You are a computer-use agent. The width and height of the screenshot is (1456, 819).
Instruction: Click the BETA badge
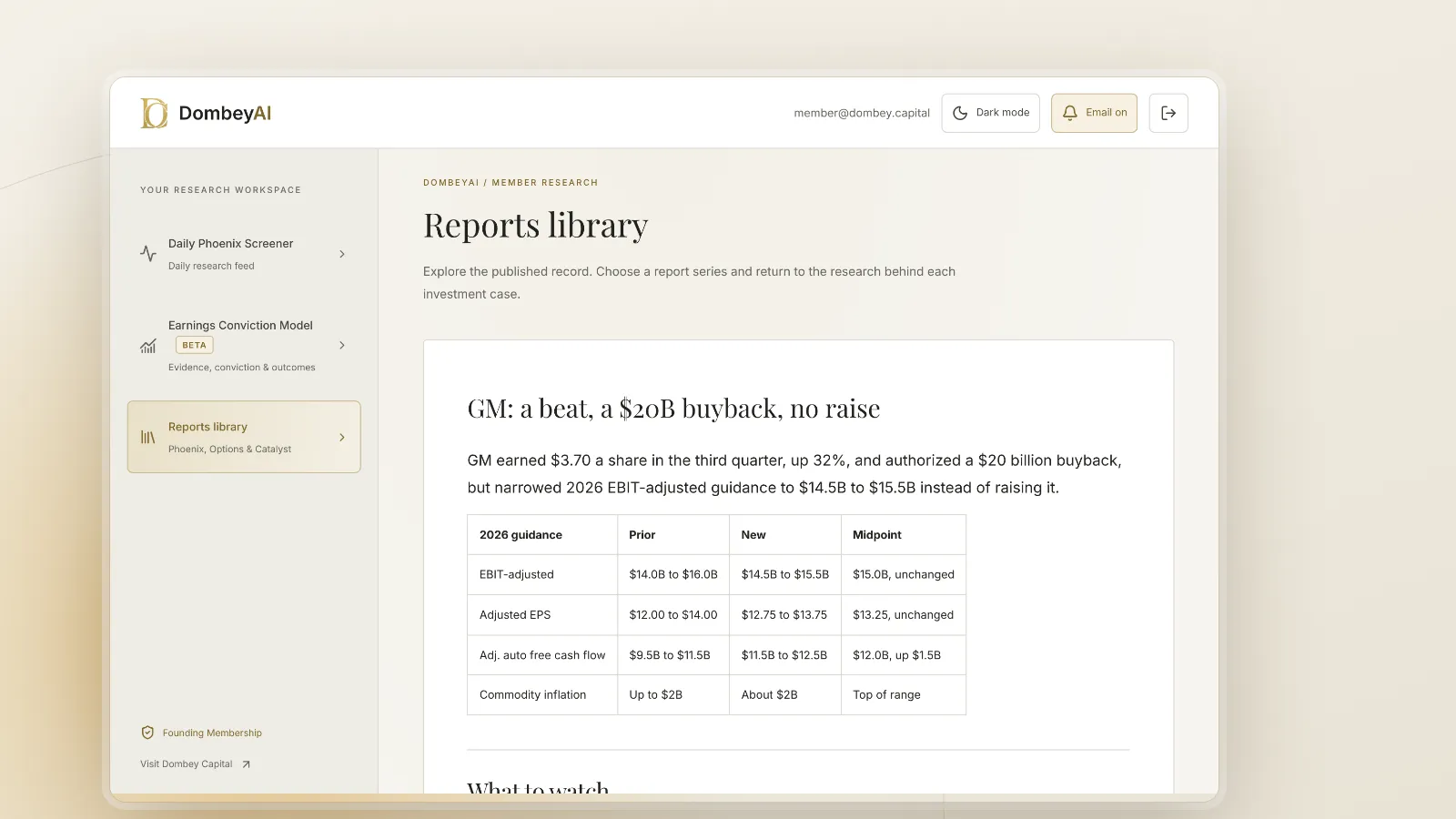(195, 345)
